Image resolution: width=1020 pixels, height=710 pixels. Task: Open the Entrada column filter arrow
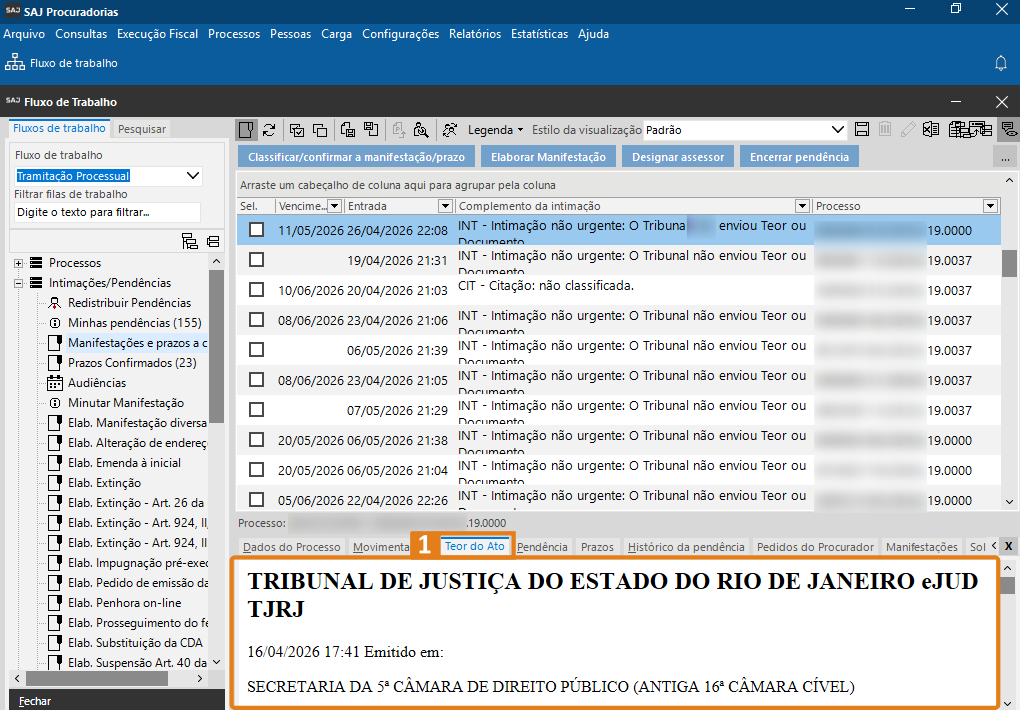click(445, 206)
